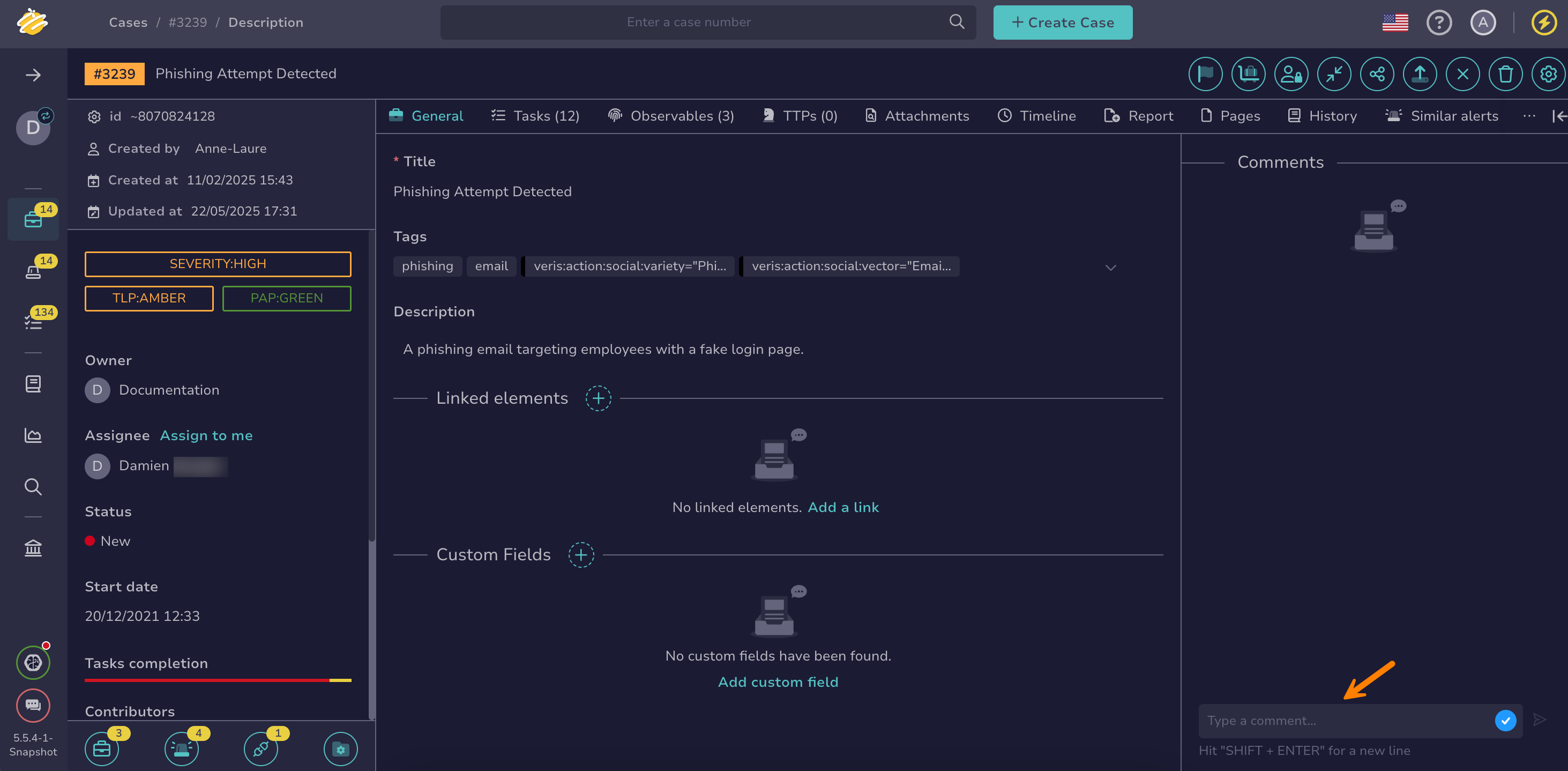
Task: Open the more tabs ellipsis menu
Action: tap(1528, 116)
